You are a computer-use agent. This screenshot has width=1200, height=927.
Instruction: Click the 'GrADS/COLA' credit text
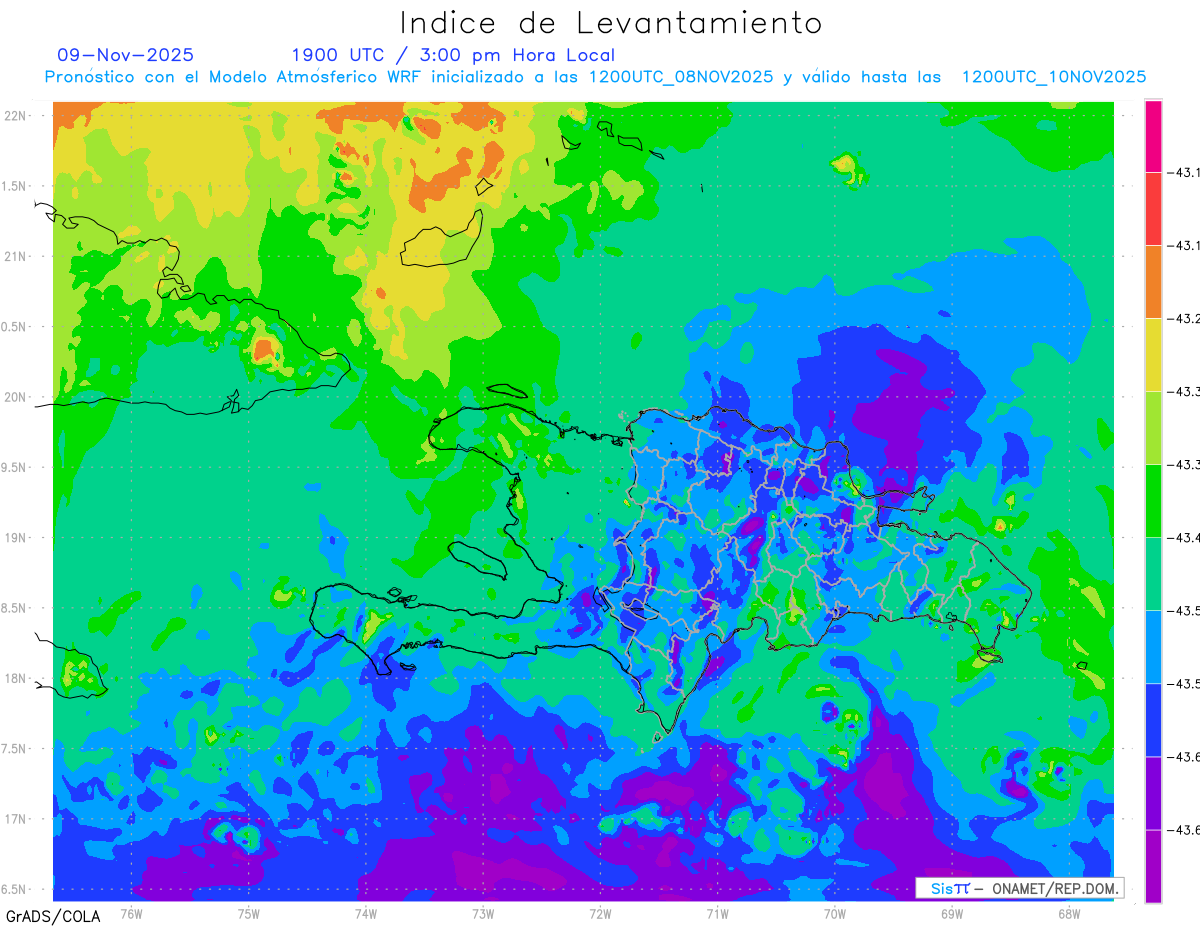pyautogui.click(x=53, y=916)
